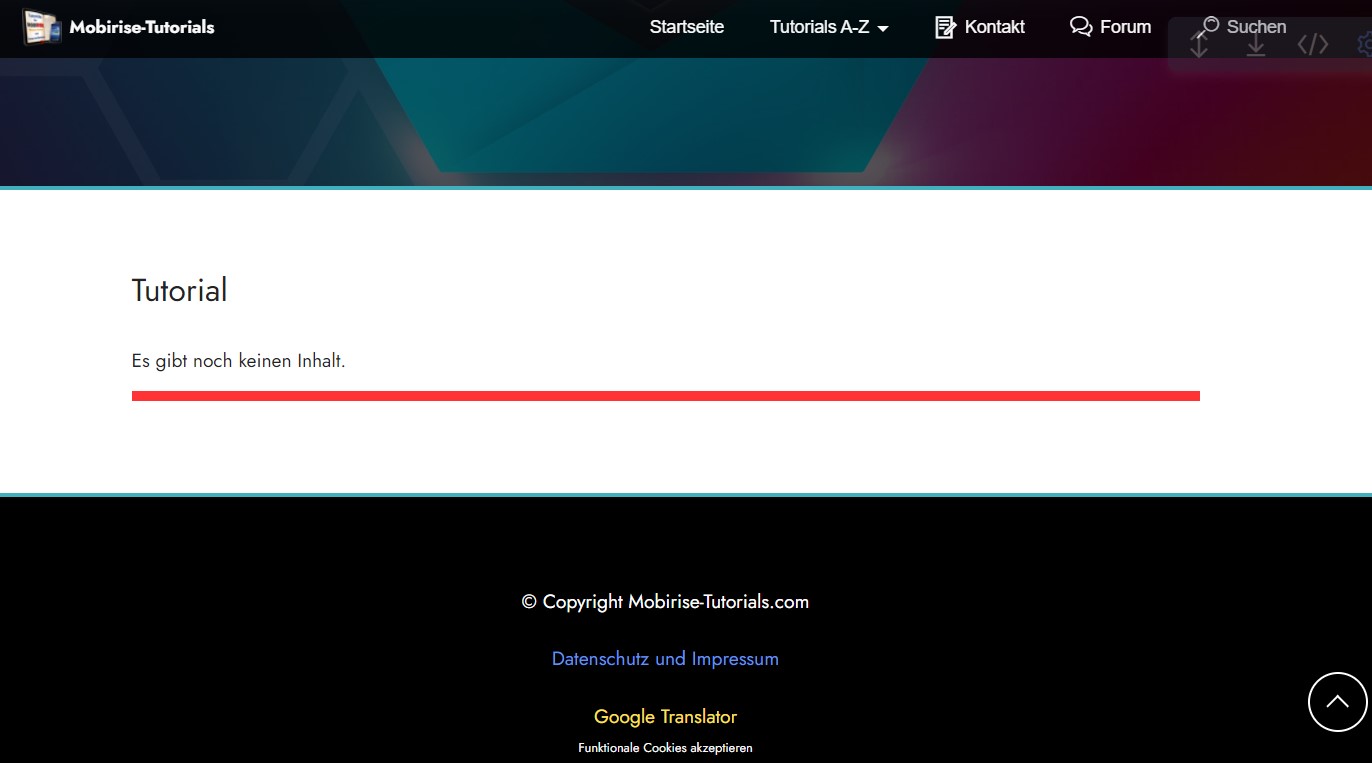Screen dimensions: 1372x763
Task: Open Datenschutz und Impressum link
Action: tap(665, 659)
